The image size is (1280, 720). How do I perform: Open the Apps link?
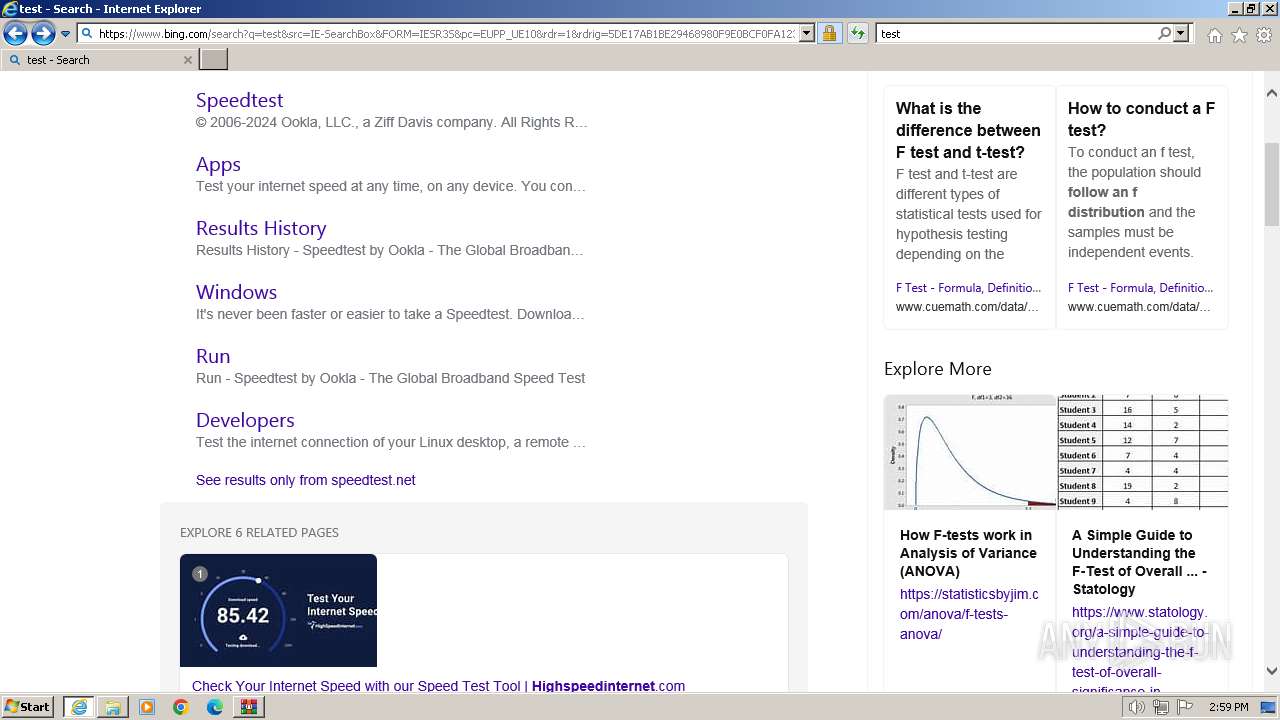tap(218, 164)
